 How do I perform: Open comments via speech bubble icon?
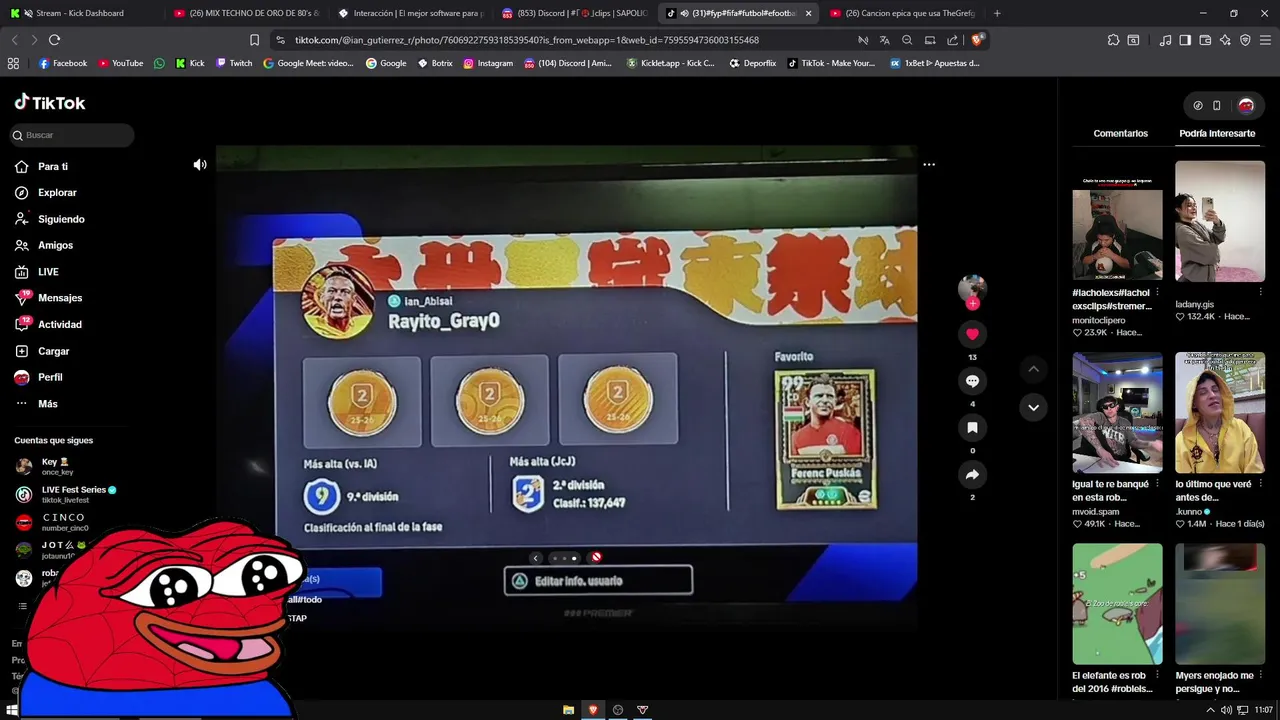click(972, 381)
